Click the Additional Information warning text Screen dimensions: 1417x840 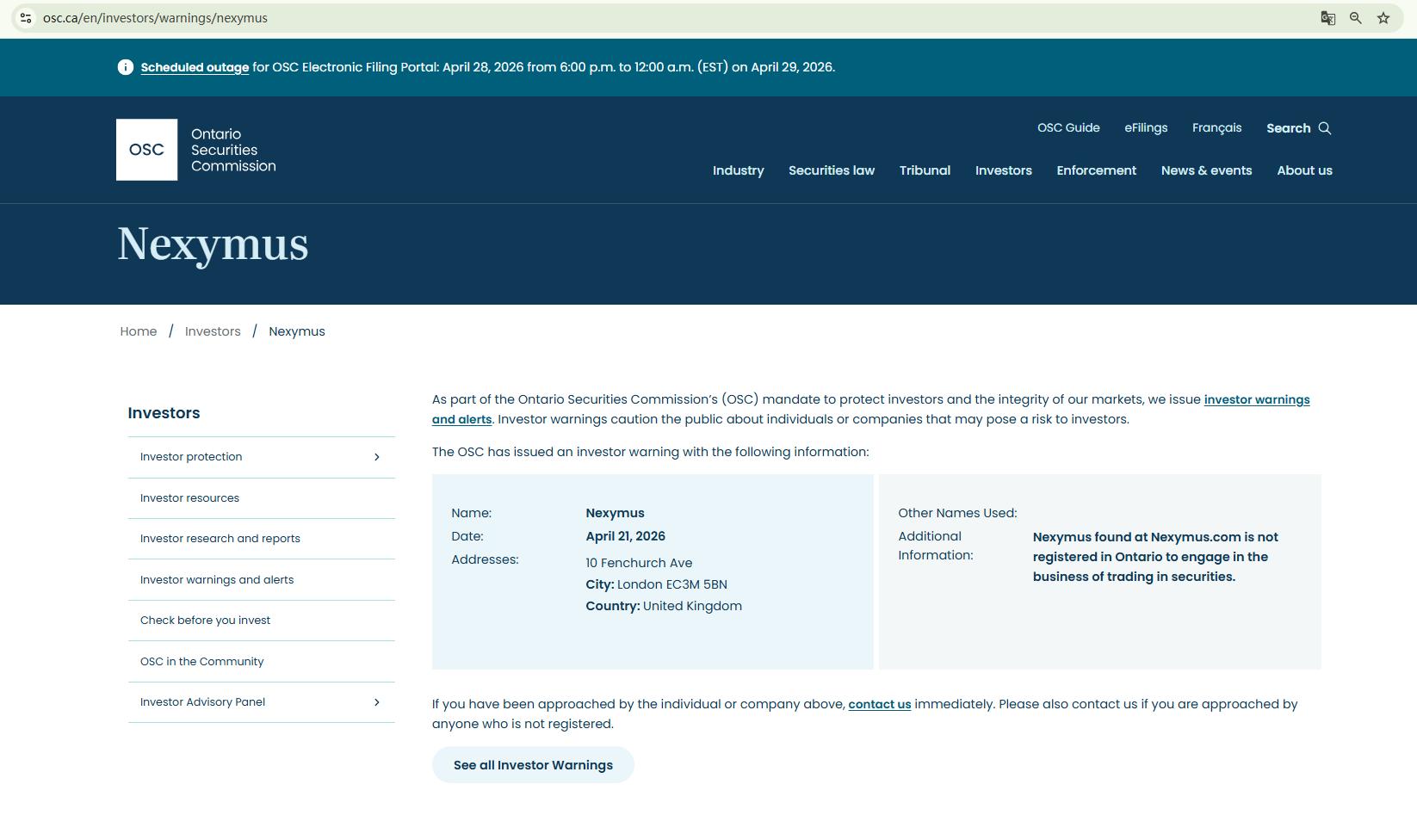click(1155, 557)
